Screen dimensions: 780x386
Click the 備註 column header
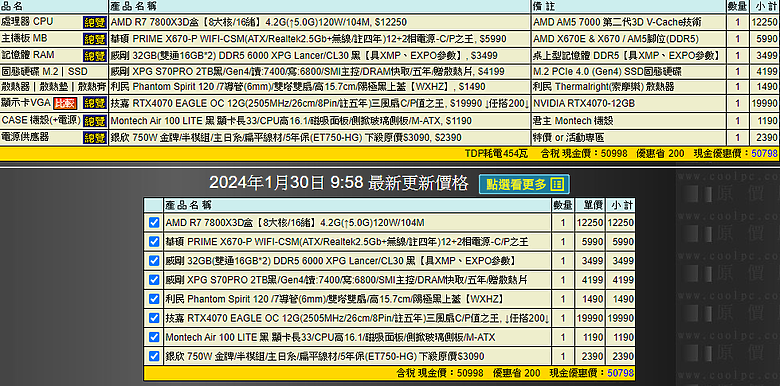tap(544, 6)
